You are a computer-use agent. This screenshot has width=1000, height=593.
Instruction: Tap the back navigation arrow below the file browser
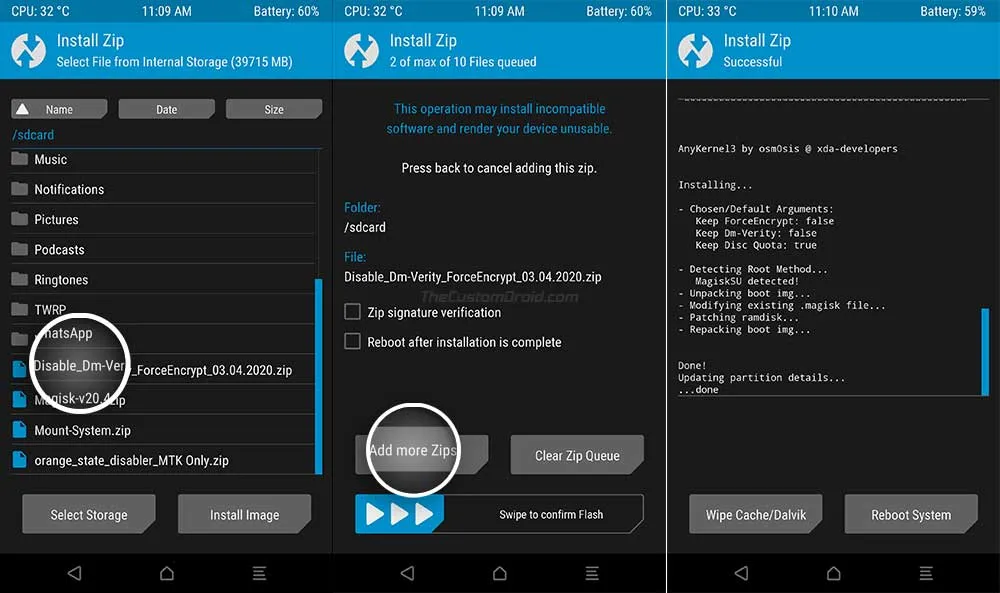(x=73, y=573)
